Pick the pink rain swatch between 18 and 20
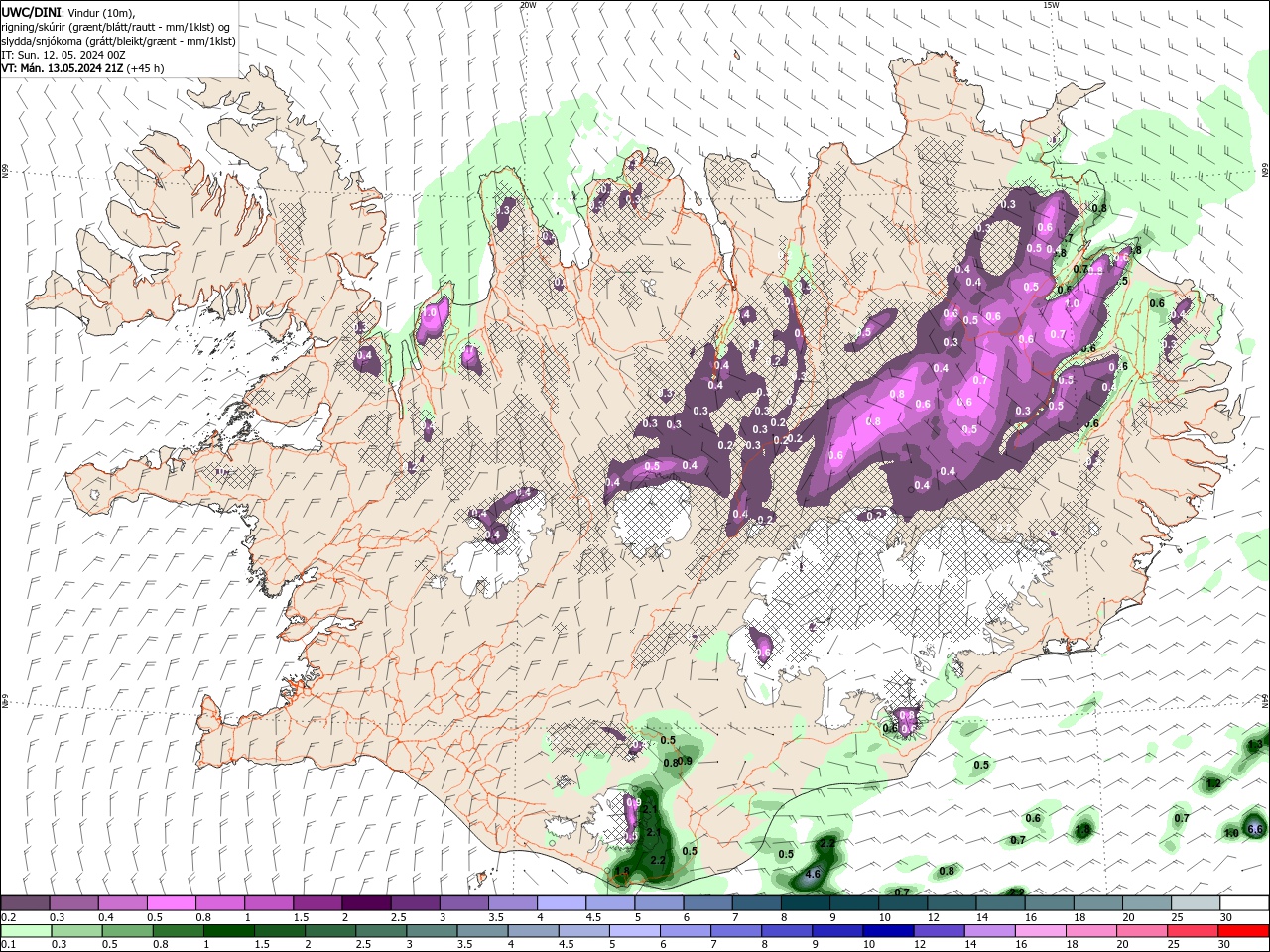1270x952 pixels. [1091, 930]
